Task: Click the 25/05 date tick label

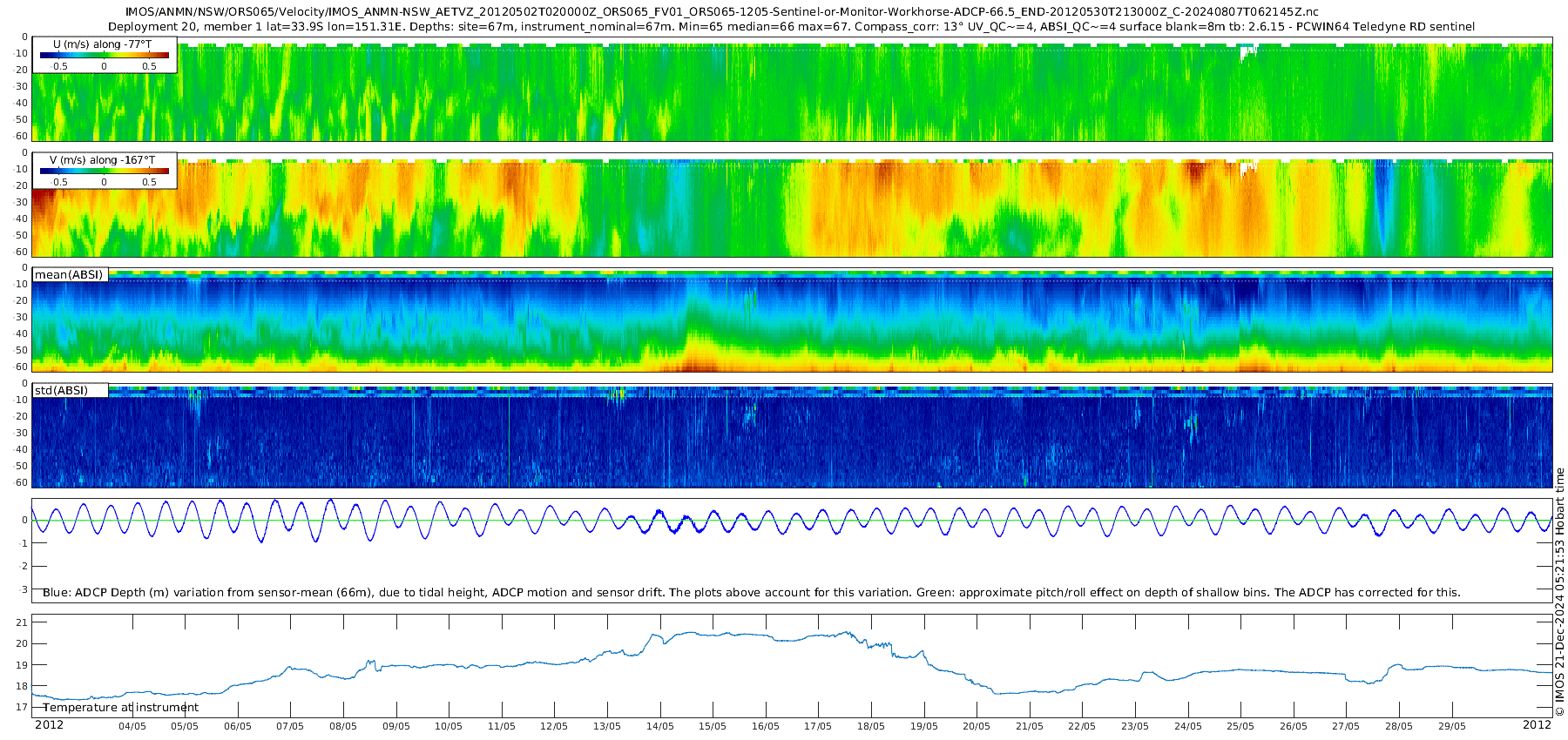Action: 1240,726
